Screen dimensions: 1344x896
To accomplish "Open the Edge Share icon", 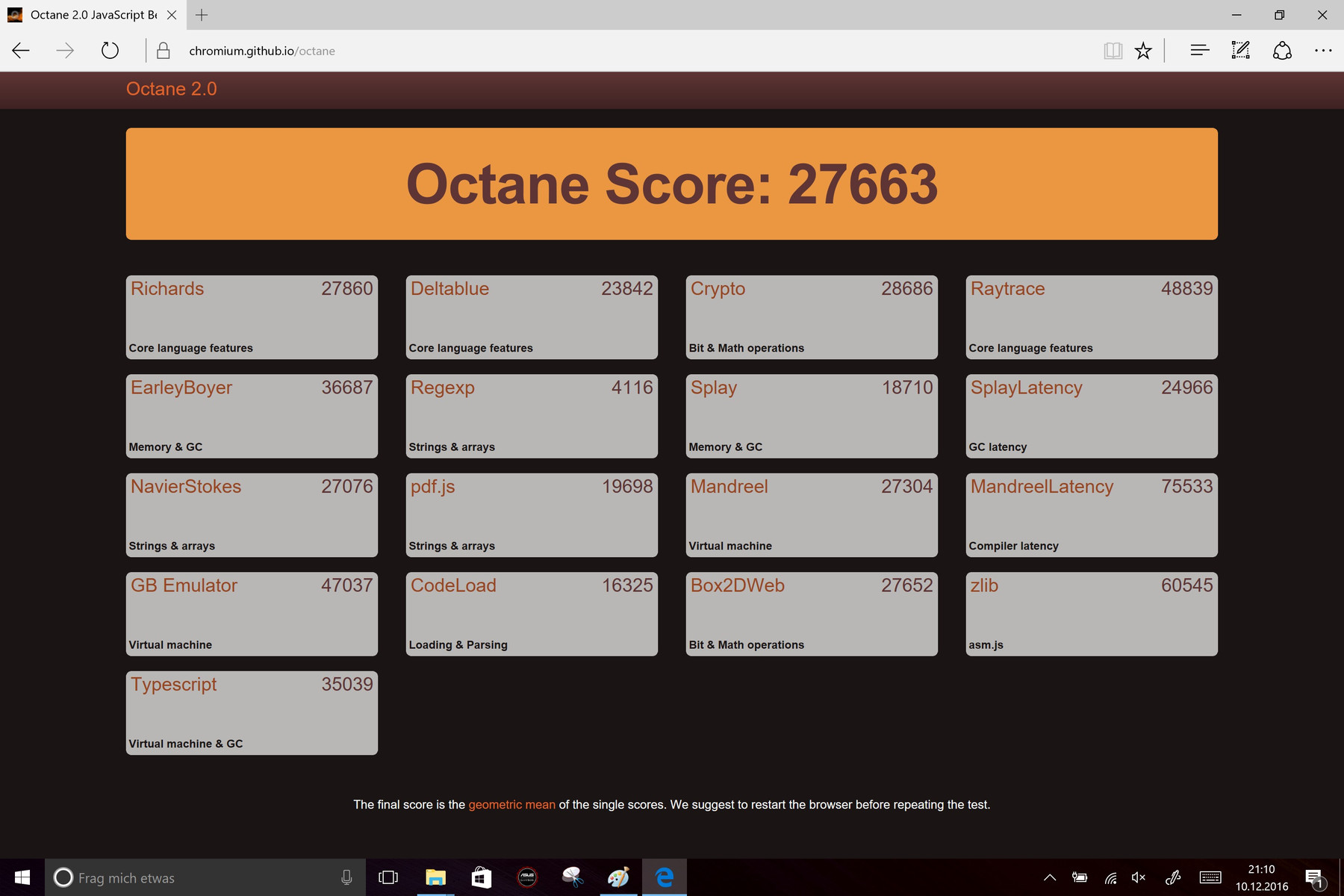I will click(1282, 51).
